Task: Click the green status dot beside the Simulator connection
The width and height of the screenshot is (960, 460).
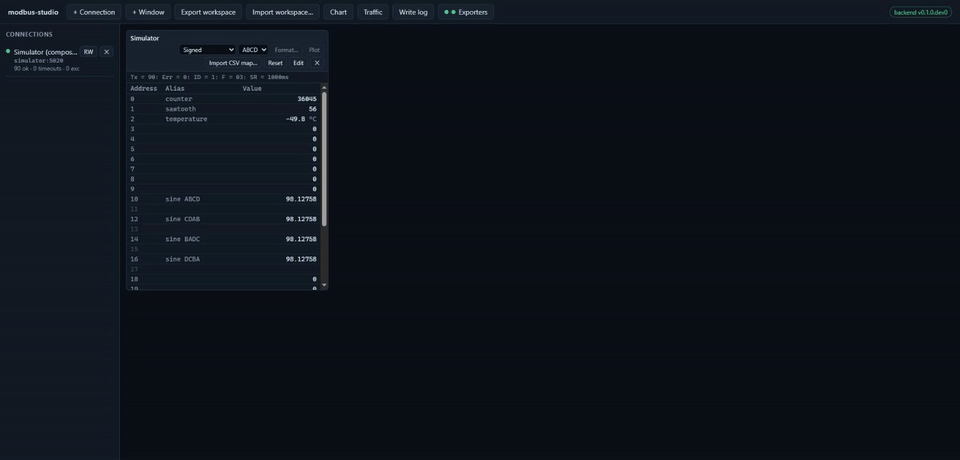Action: (8, 51)
